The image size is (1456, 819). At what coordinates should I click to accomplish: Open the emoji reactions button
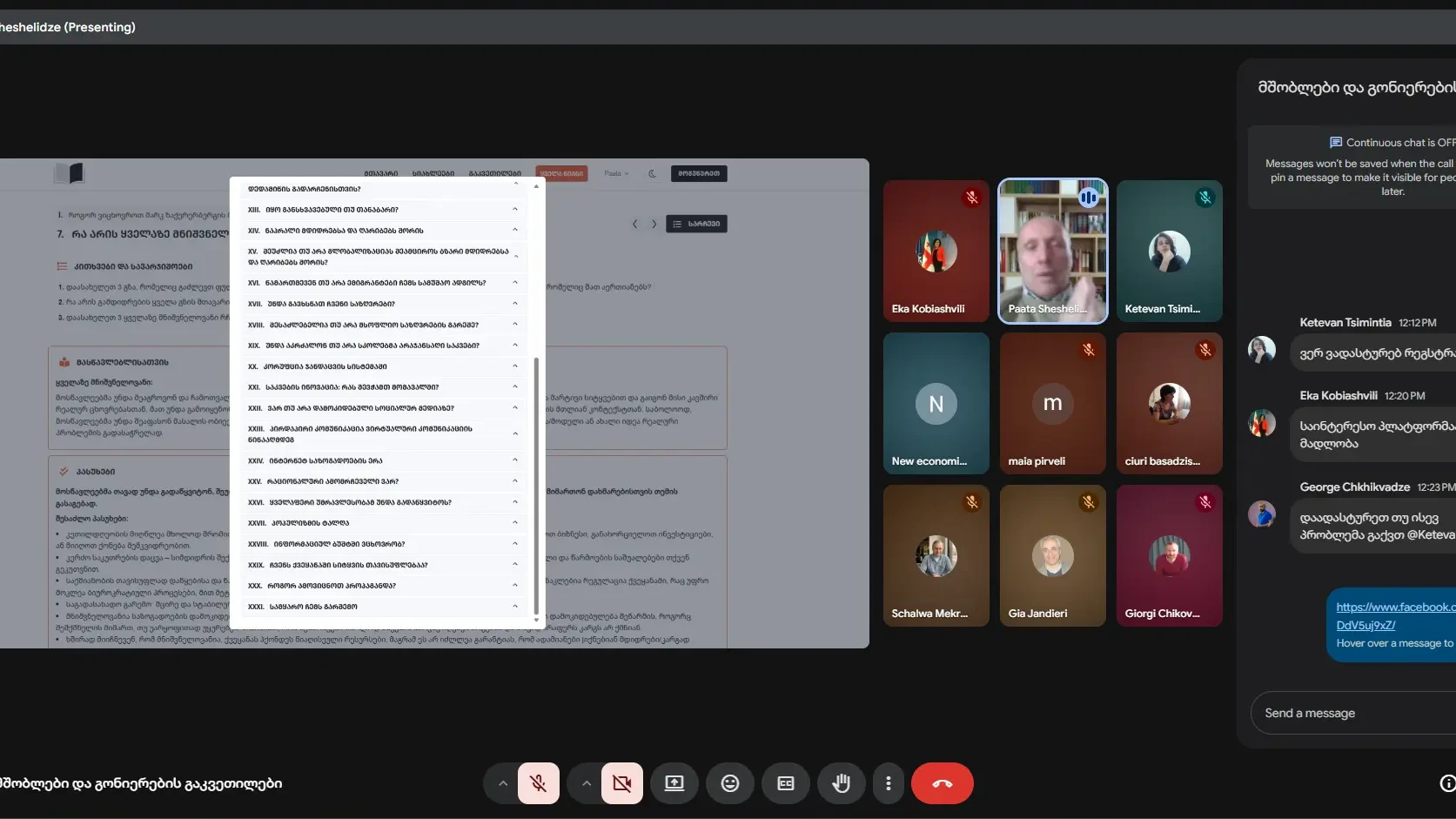pyautogui.click(x=729, y=783)
